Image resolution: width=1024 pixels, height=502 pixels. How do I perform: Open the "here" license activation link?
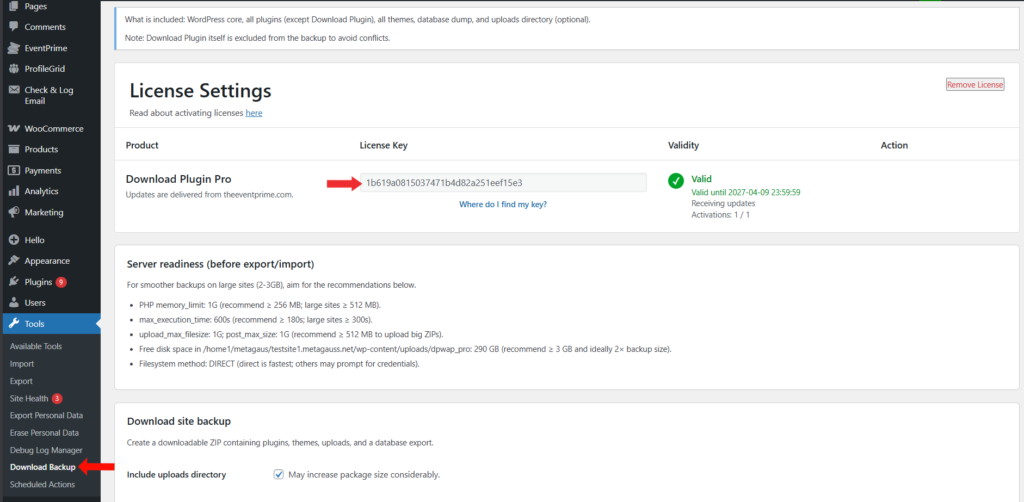click(x=254, y=113)
